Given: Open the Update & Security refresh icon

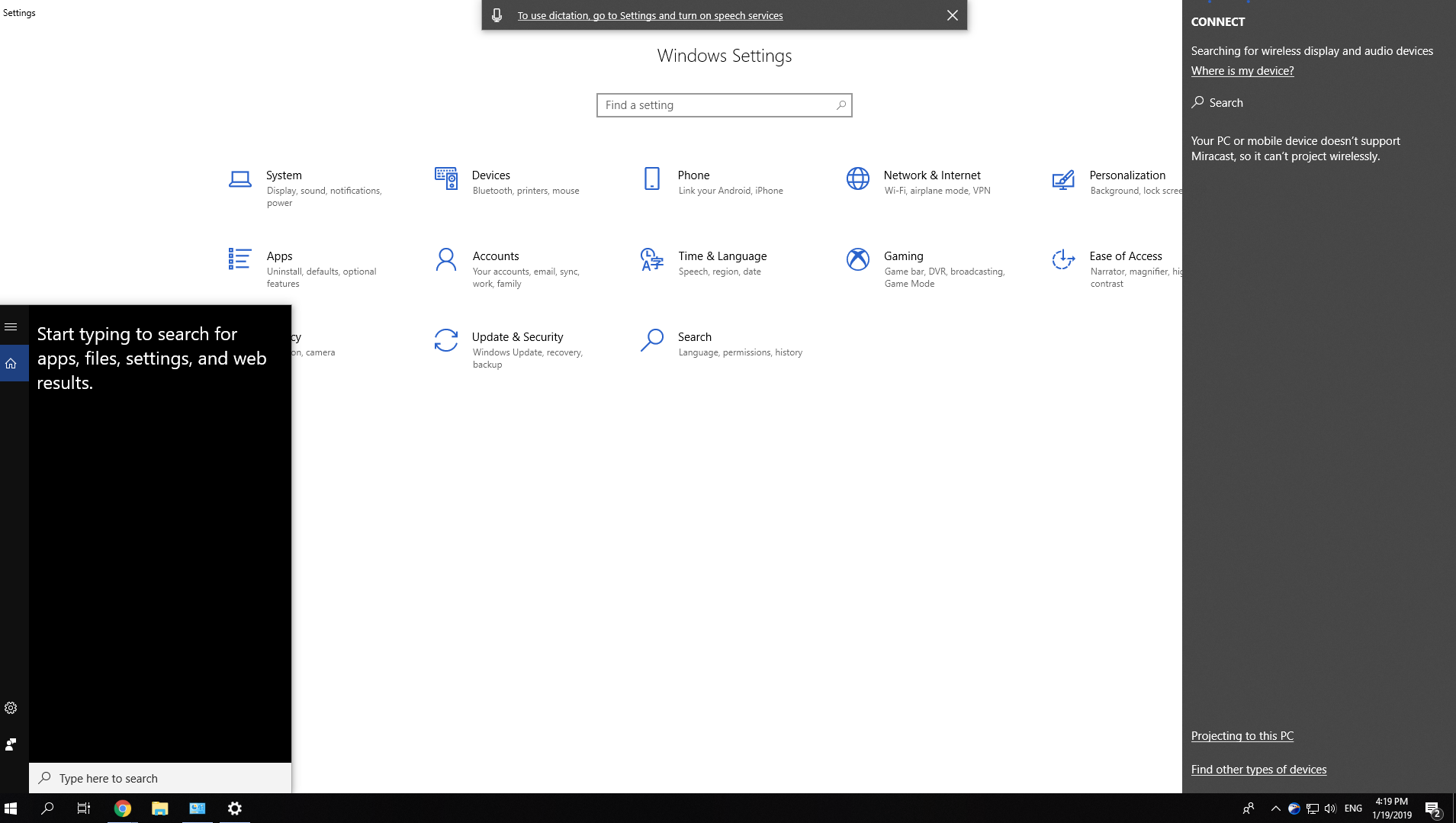Looking at the screenshot, I should tap(446, 340).
